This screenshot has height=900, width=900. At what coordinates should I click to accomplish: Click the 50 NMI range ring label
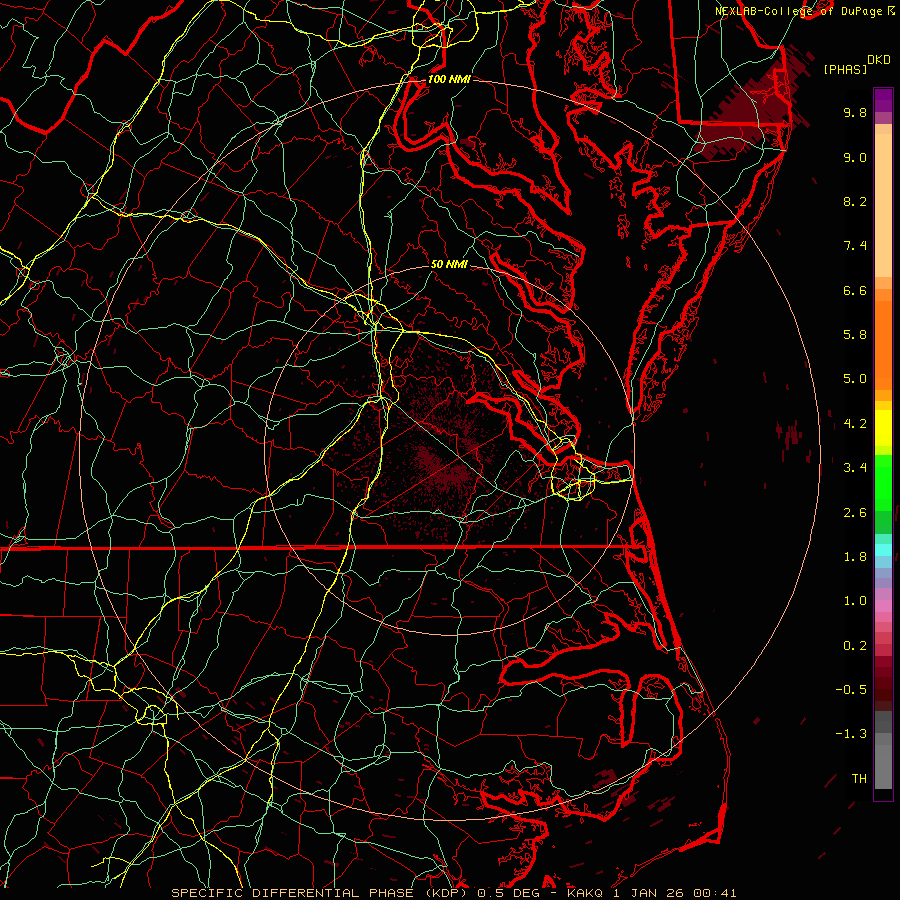tap(449, 264)
